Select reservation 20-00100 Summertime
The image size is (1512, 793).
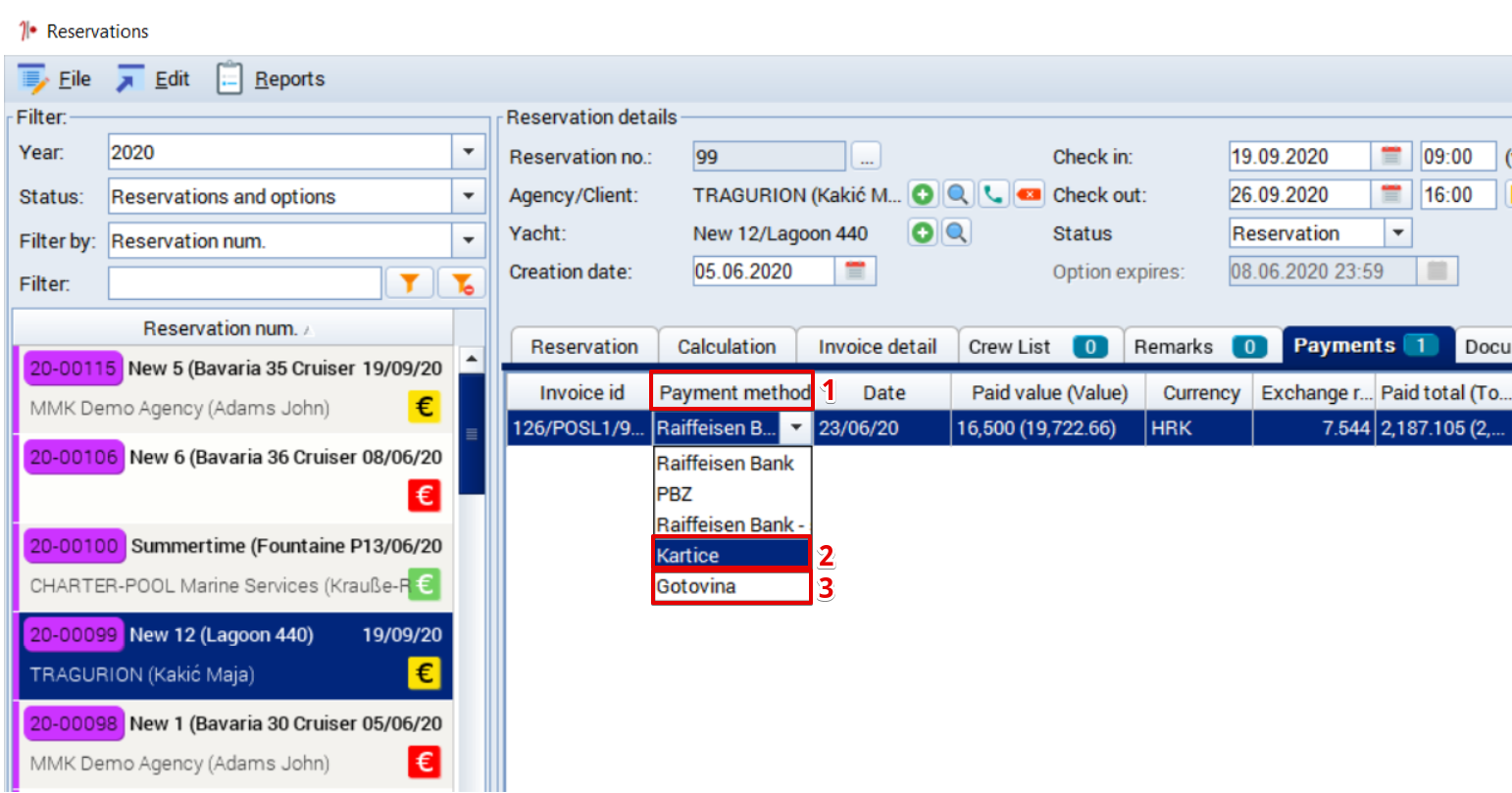pyautogui.click(x=233, y=567)
